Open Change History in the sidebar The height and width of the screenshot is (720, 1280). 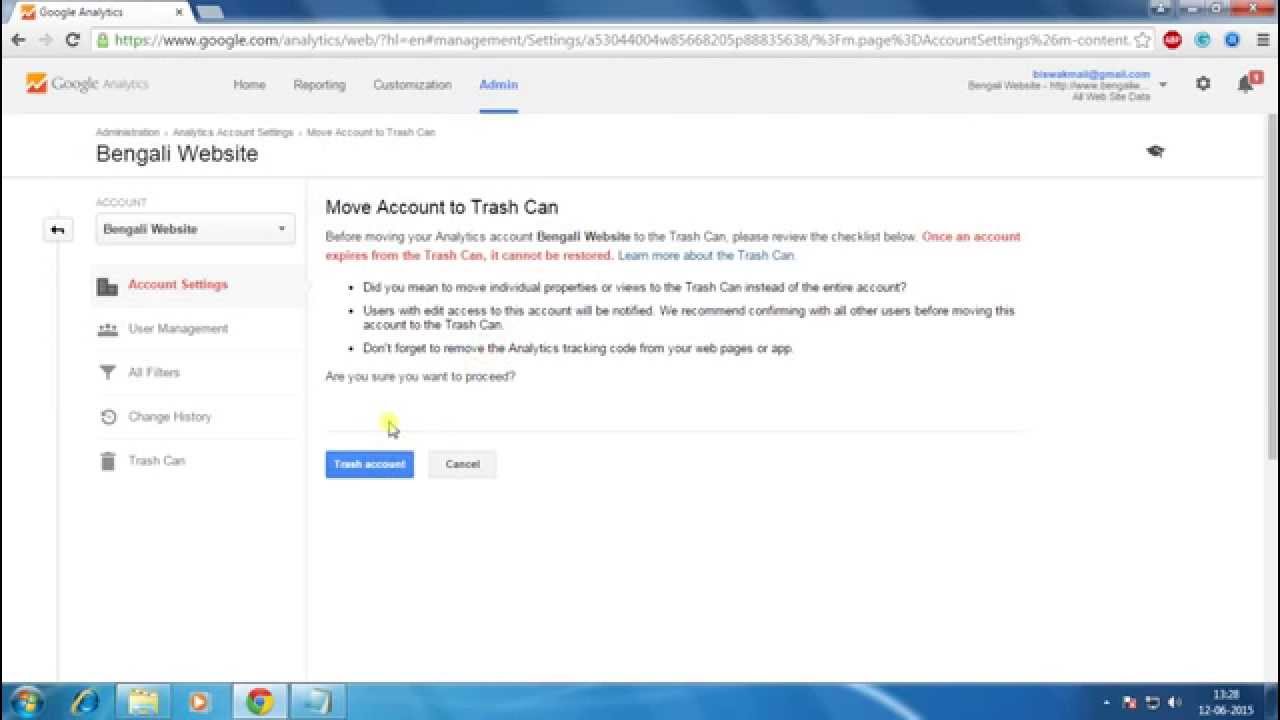(x=170, y=417)
